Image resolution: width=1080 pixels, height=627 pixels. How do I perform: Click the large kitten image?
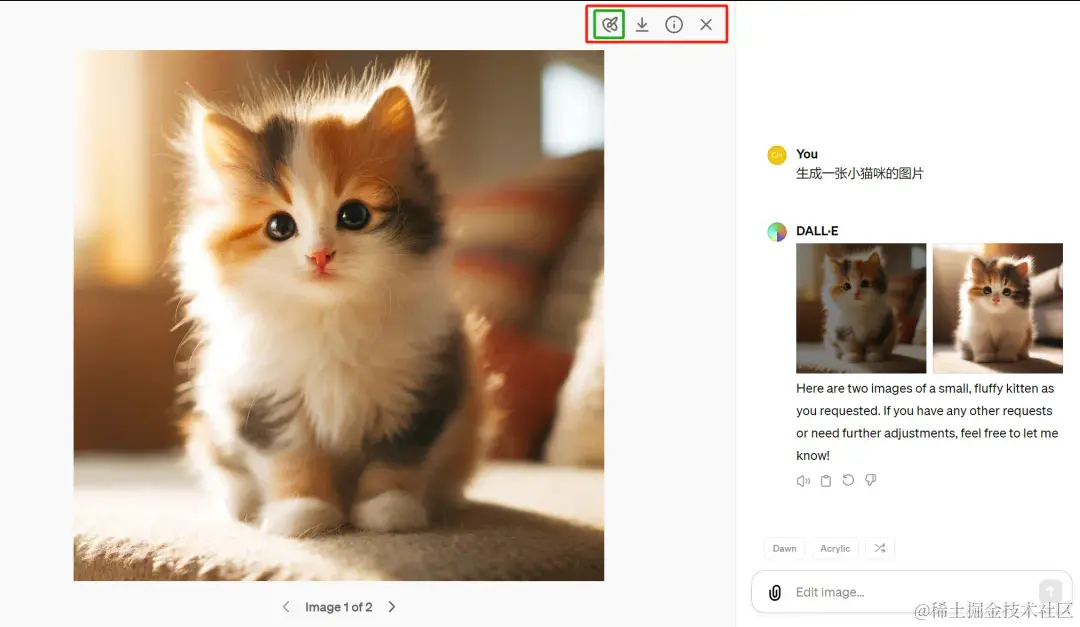tap(339, 316)
